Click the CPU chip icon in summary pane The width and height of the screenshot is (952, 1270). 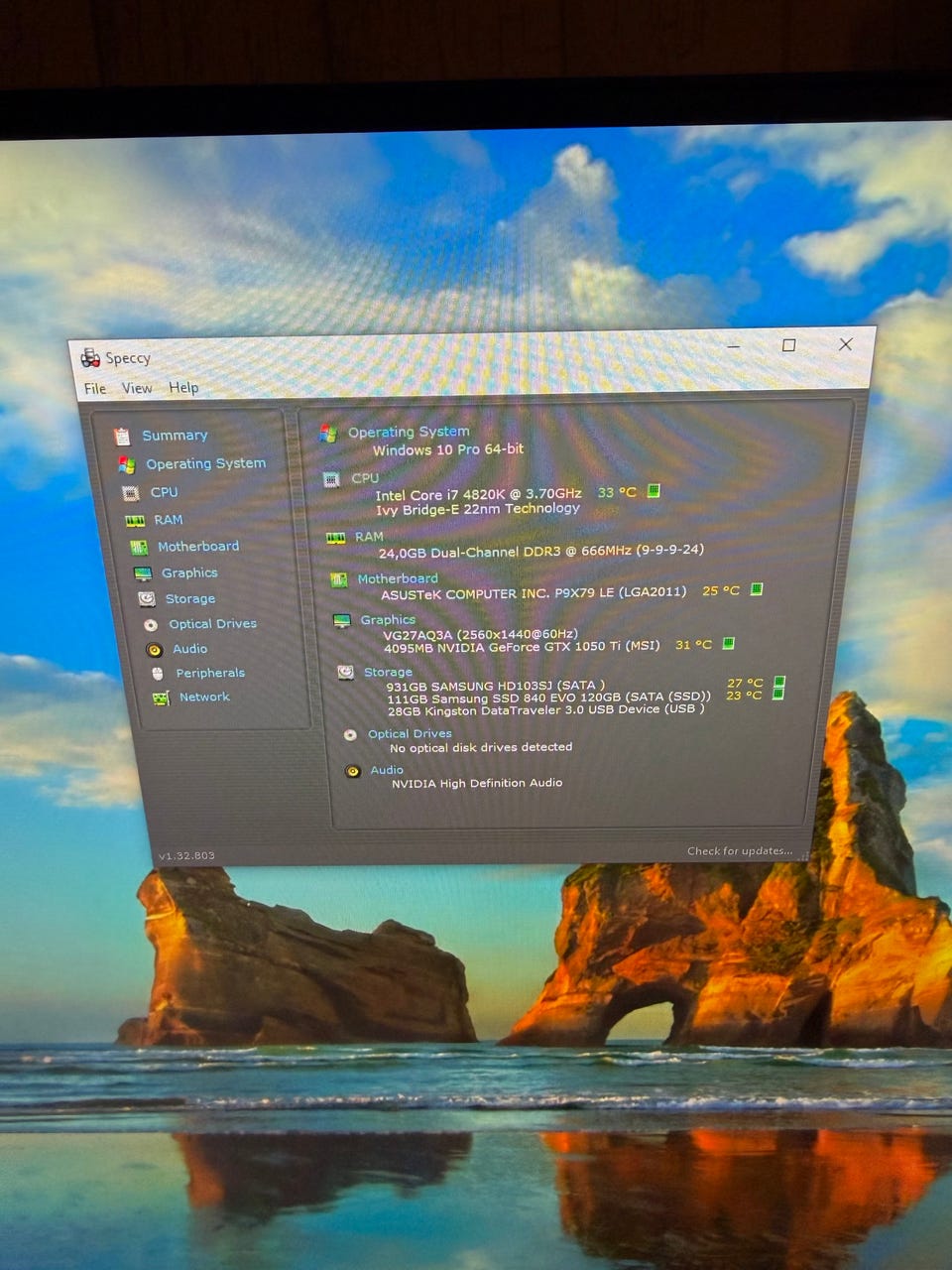coord(332,480)
